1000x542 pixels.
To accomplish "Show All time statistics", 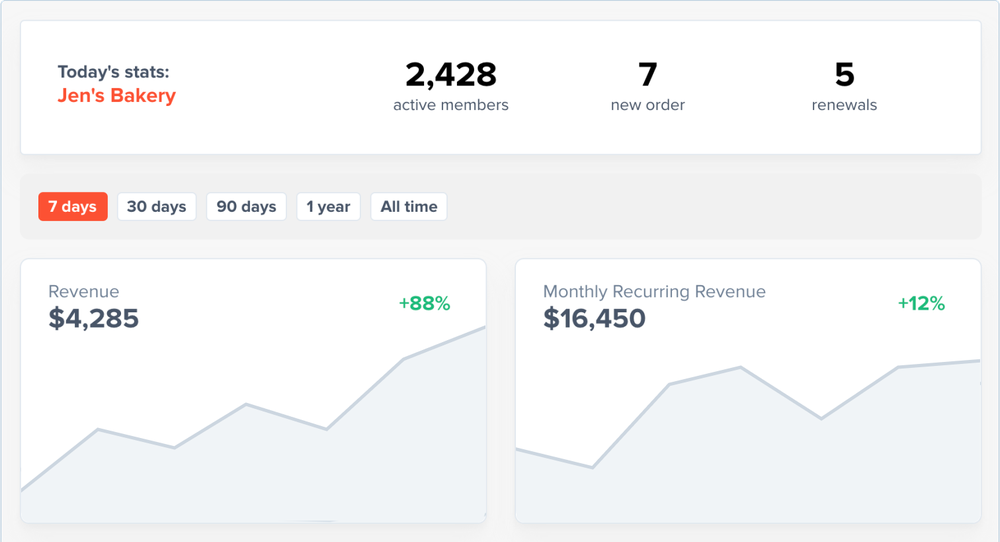I will pos(409,207).
